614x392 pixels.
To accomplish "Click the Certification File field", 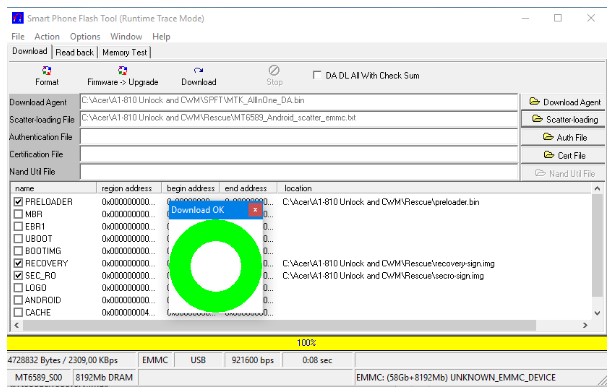I will (299, 154).
